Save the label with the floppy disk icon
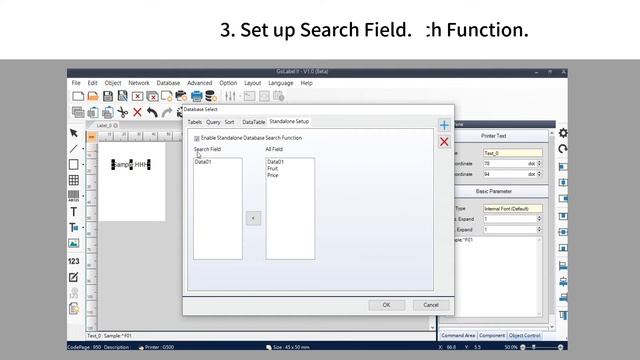This screenshot has width=640, height=360. tap(108, 96)
